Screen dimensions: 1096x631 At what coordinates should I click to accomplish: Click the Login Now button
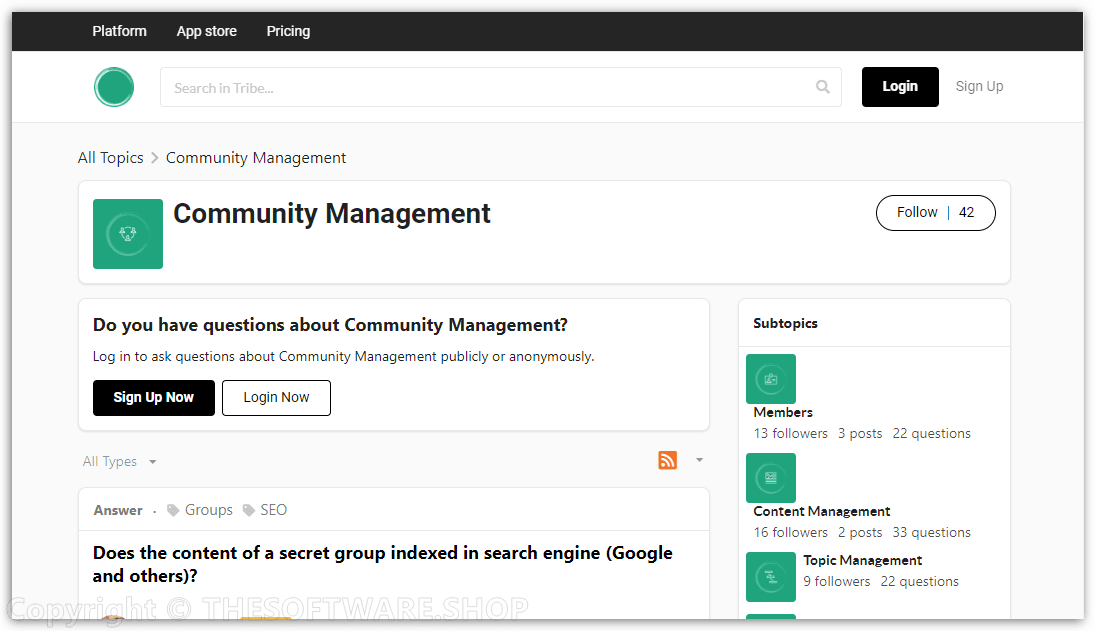[276, 398]
